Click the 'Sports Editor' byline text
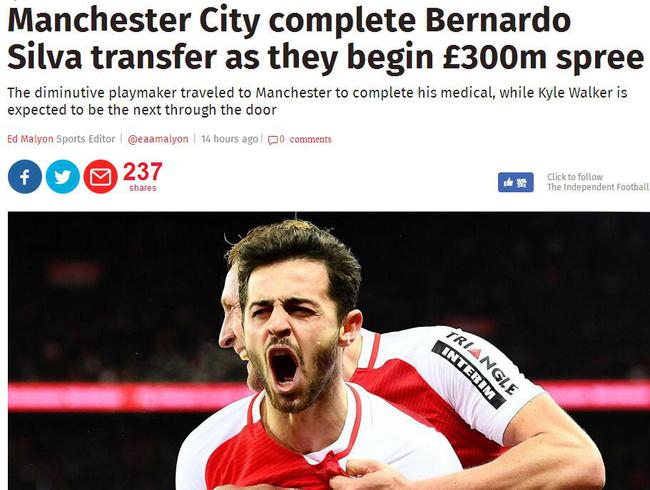 coord(85,139)
